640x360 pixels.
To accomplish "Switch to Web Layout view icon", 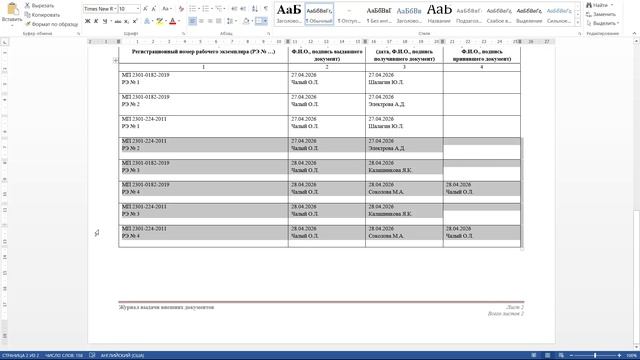I will tap(561, 356).
